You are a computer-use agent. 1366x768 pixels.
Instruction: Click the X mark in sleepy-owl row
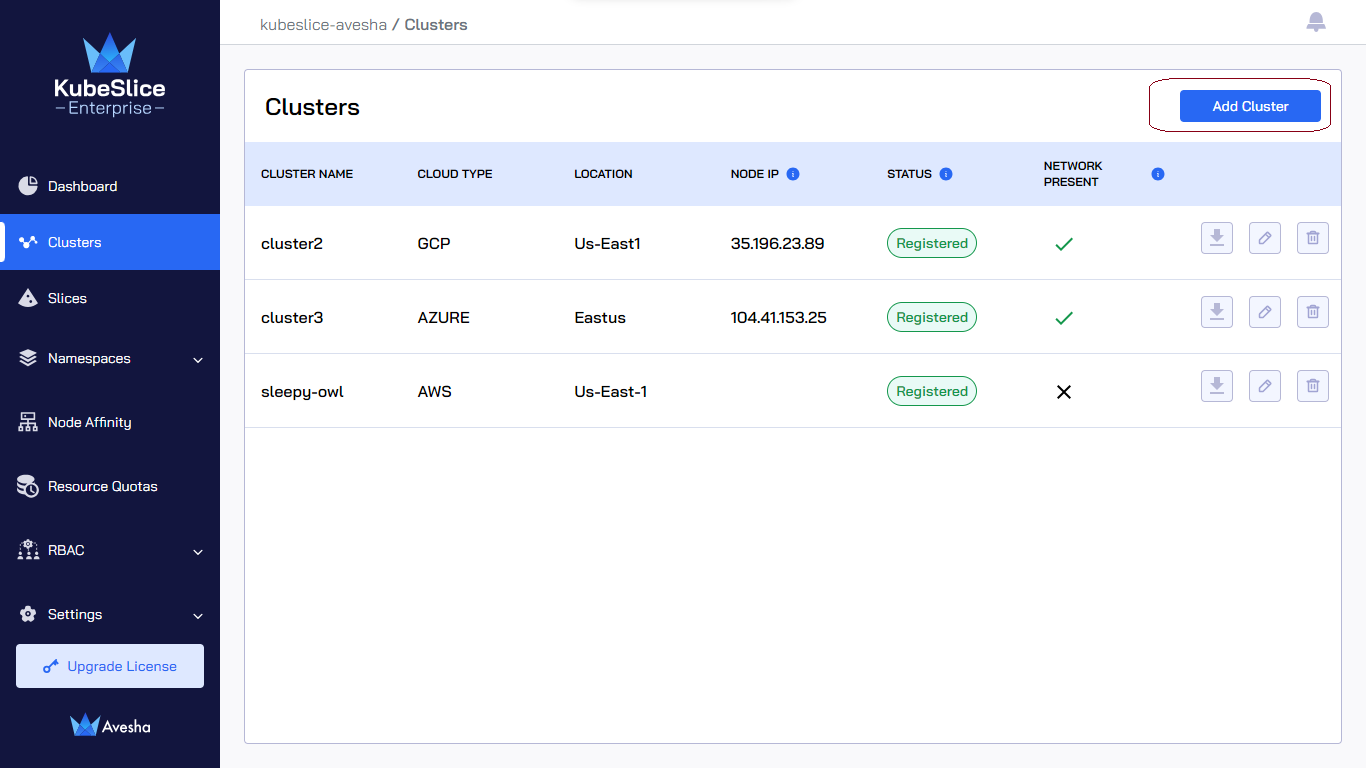point(1064,392)
